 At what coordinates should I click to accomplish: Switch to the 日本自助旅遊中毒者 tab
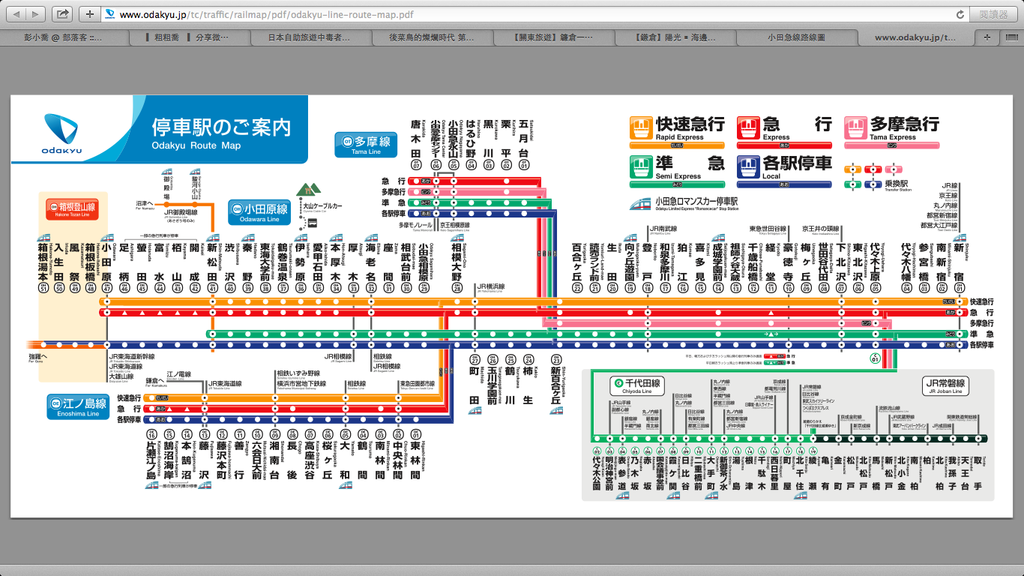point(310,38)
